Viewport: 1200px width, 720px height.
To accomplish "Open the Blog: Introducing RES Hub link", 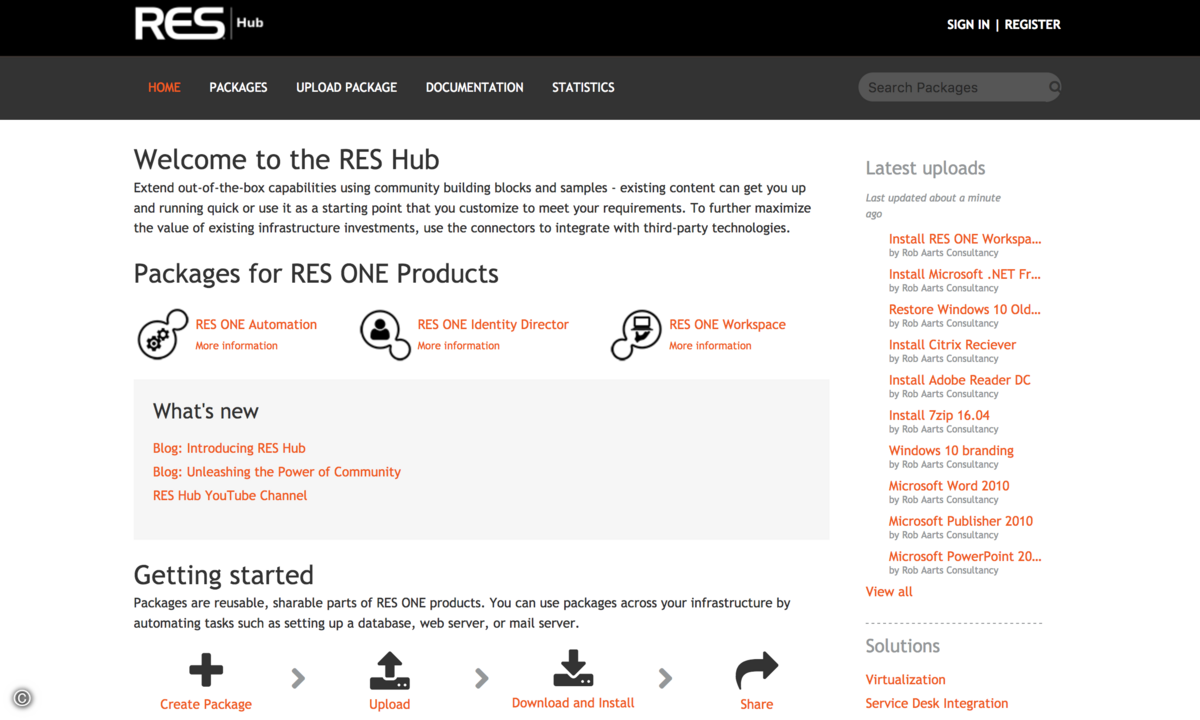I will (x=229, y=448).
